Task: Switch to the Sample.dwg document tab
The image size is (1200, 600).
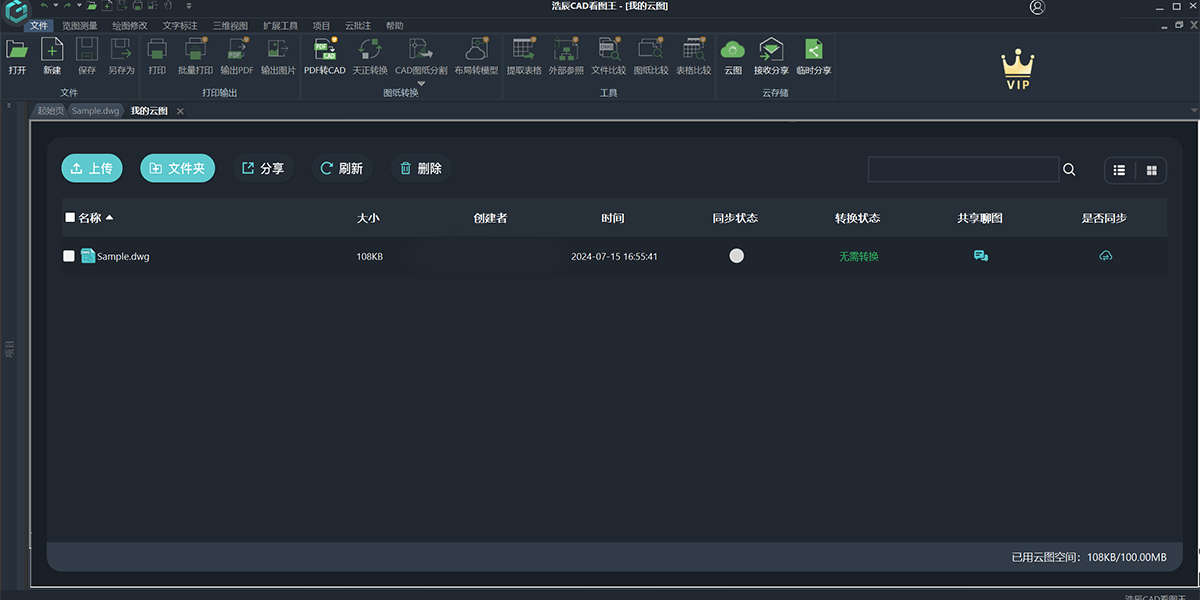Action: tap(96, 111)
